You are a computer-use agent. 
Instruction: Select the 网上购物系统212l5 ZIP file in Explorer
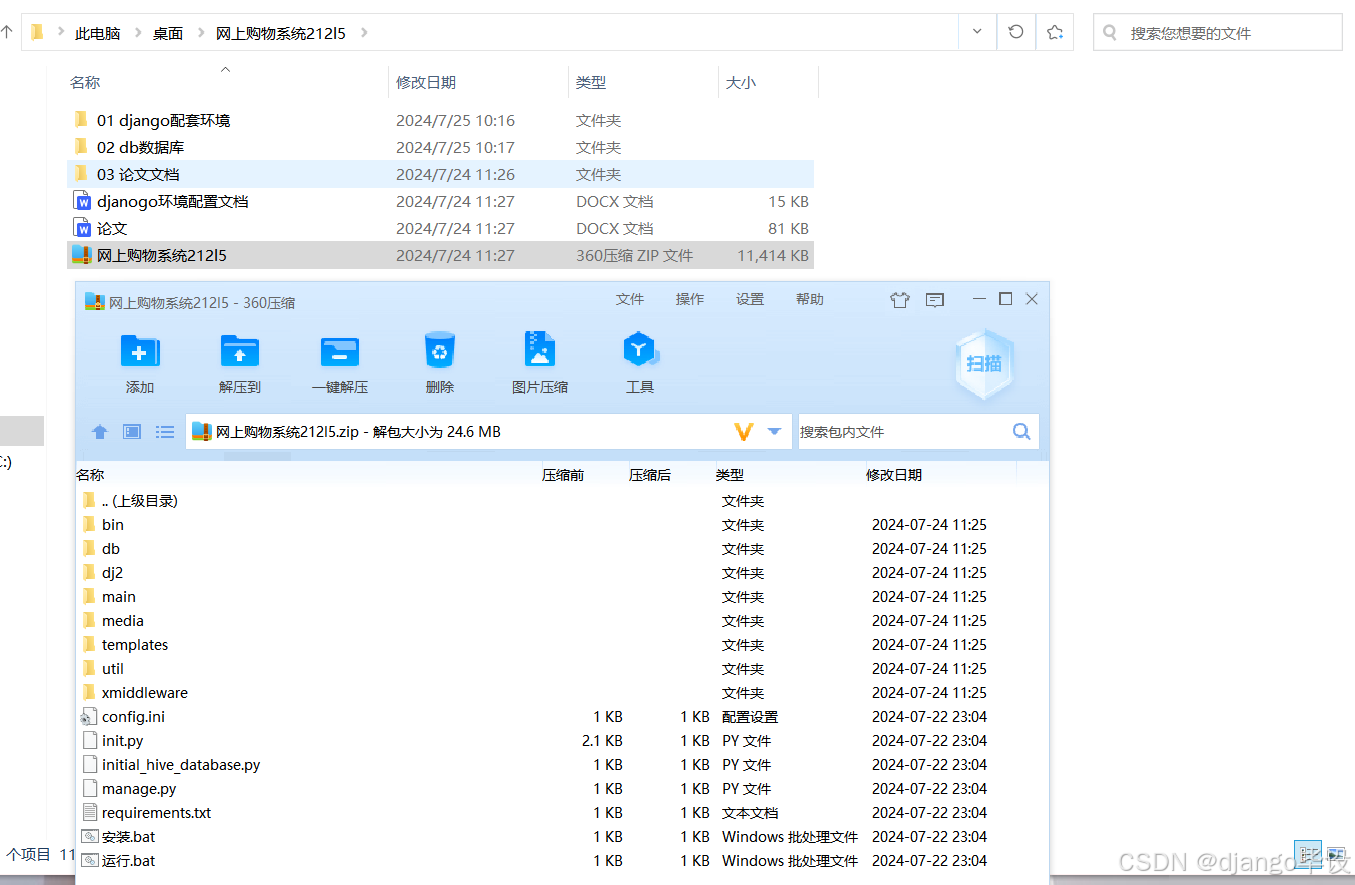[440, 255]
